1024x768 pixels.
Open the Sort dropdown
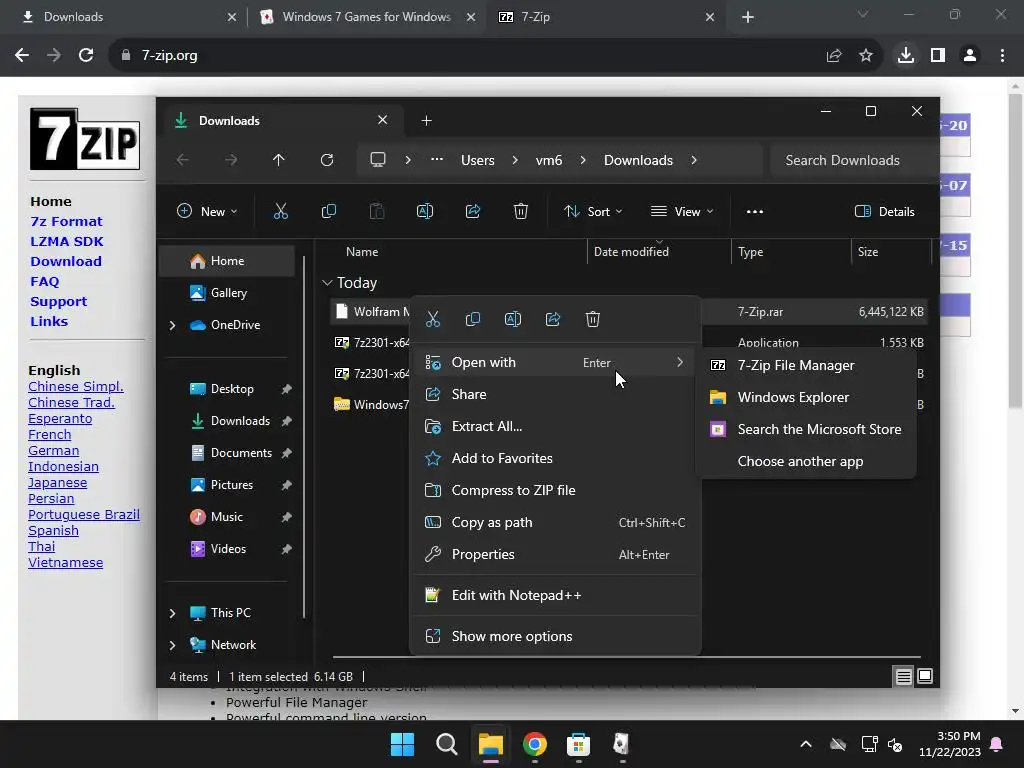pyautogui.click(x=593, y=212)
